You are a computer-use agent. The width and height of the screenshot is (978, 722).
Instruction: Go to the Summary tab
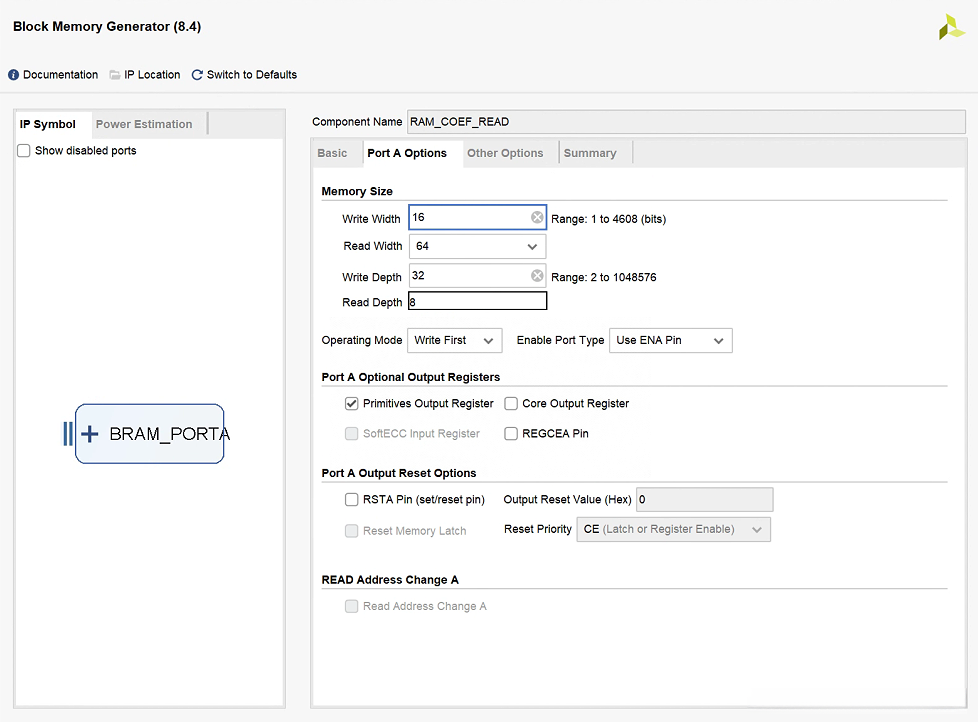(590, 153)
